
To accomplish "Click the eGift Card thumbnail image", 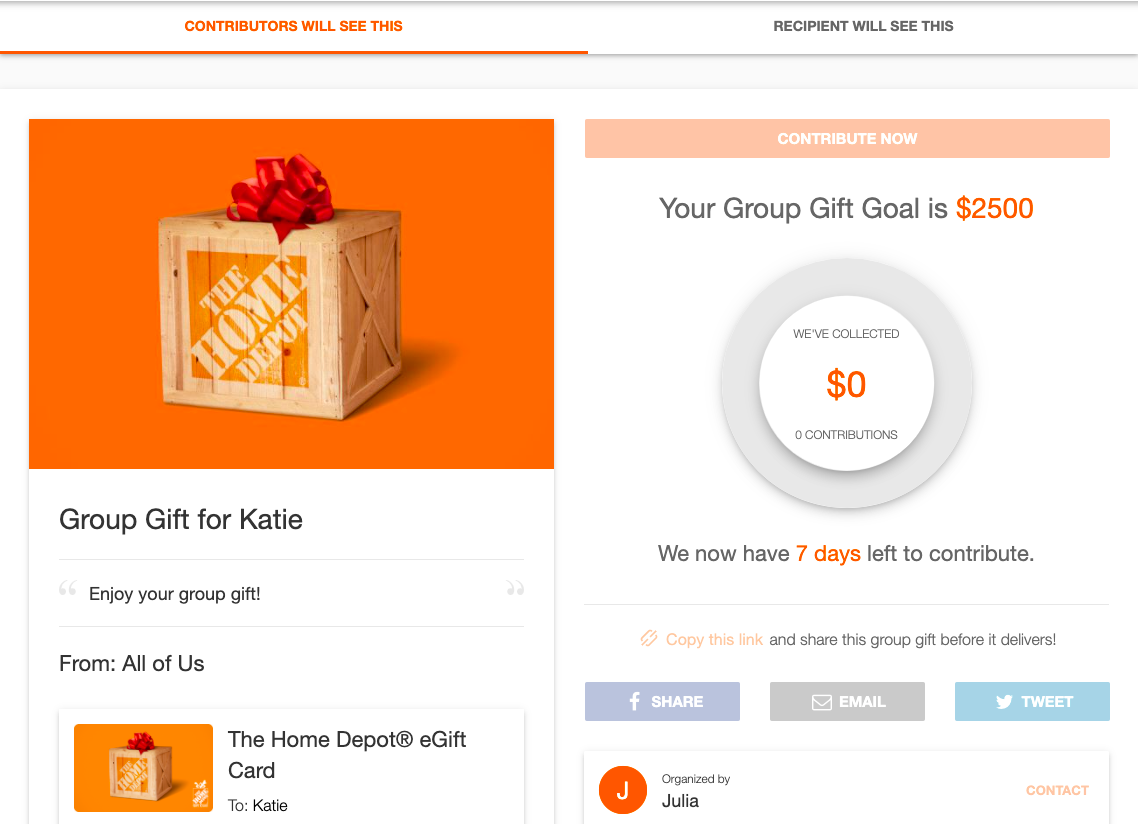I will 143,767.
